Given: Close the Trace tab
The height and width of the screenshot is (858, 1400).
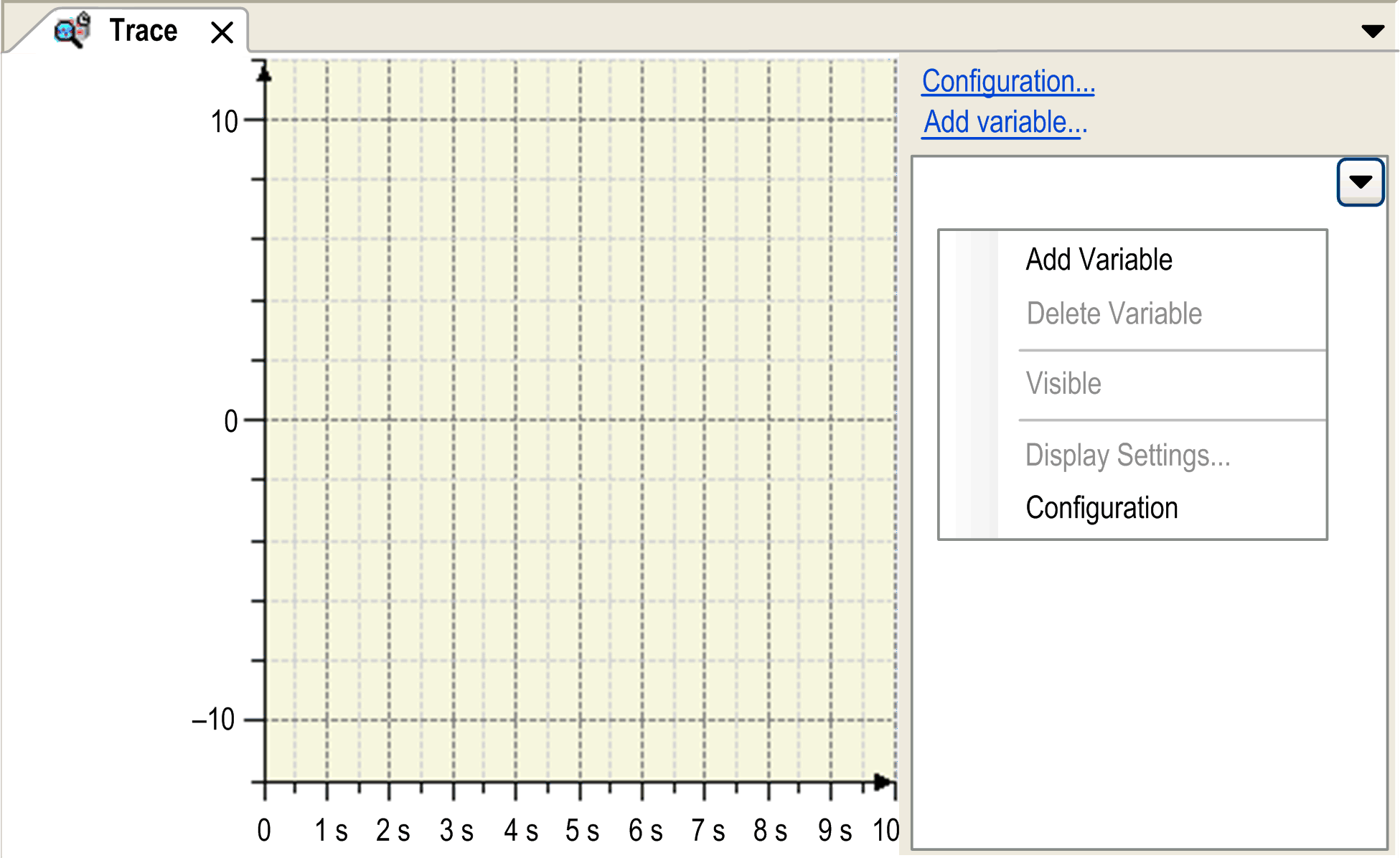Looking at the screenshot, I should (222, 32).
